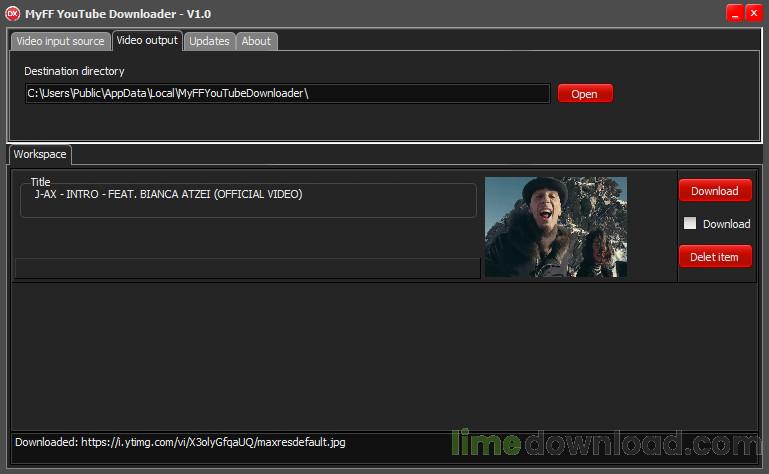Click the Open directory button

[x=585, y=94]
